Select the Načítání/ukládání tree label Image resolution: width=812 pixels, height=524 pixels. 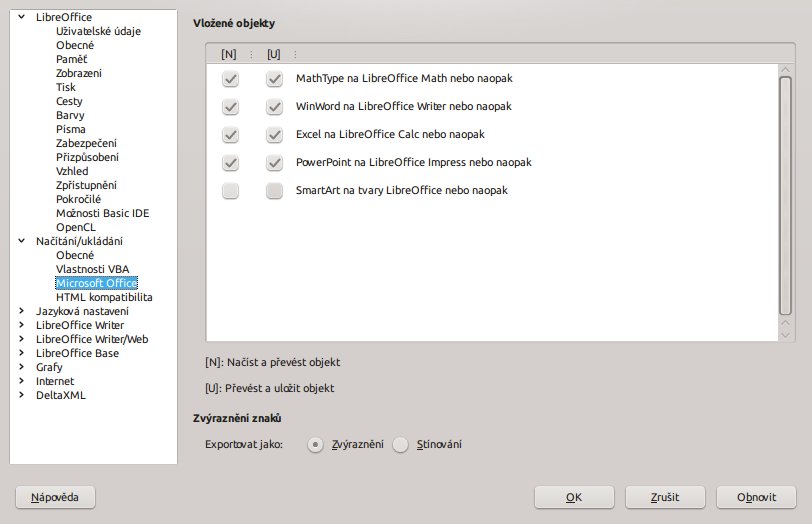tap(79, 241)
